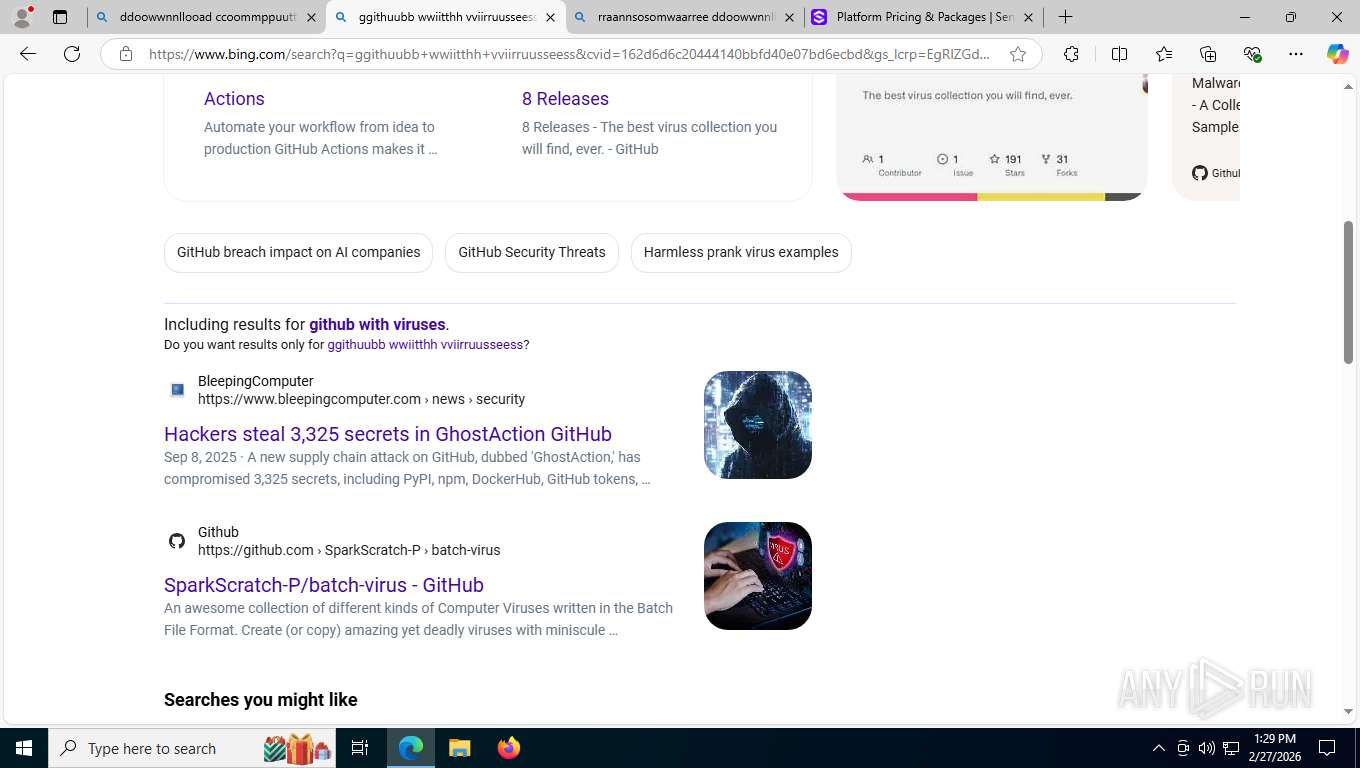Switch to 'rraannsosomwaarree ddoowwnnl' tab

684,17
